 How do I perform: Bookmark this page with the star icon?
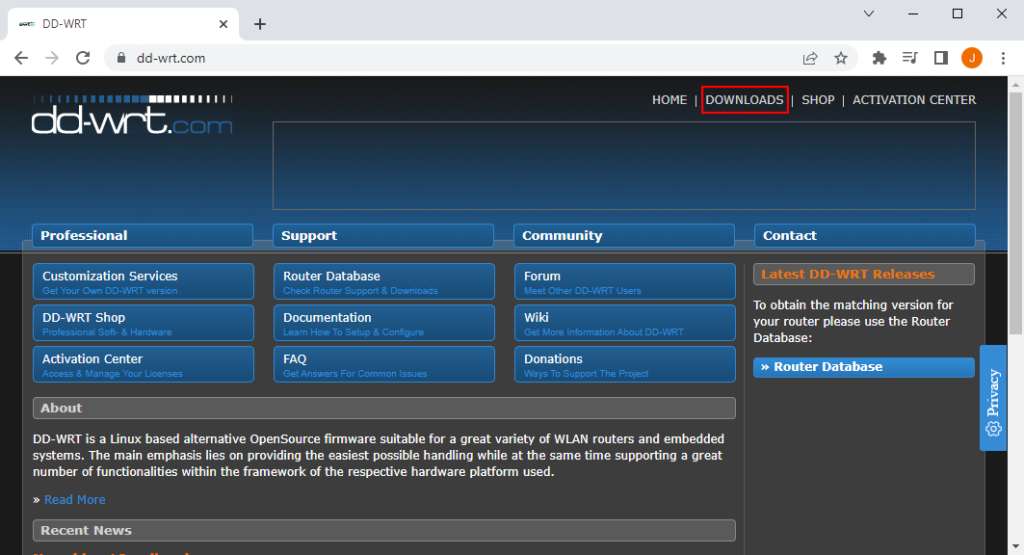click(x=841, y=58)
